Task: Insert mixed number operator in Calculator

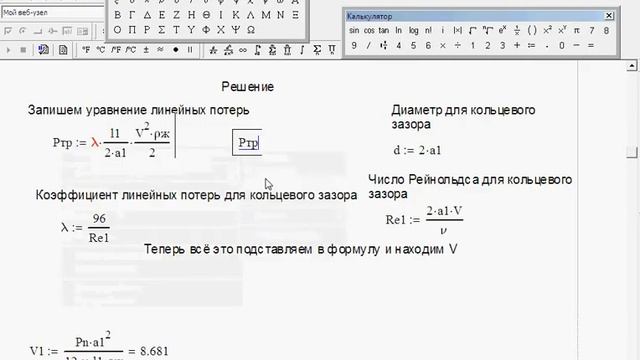Action: (x=384, y=46)
